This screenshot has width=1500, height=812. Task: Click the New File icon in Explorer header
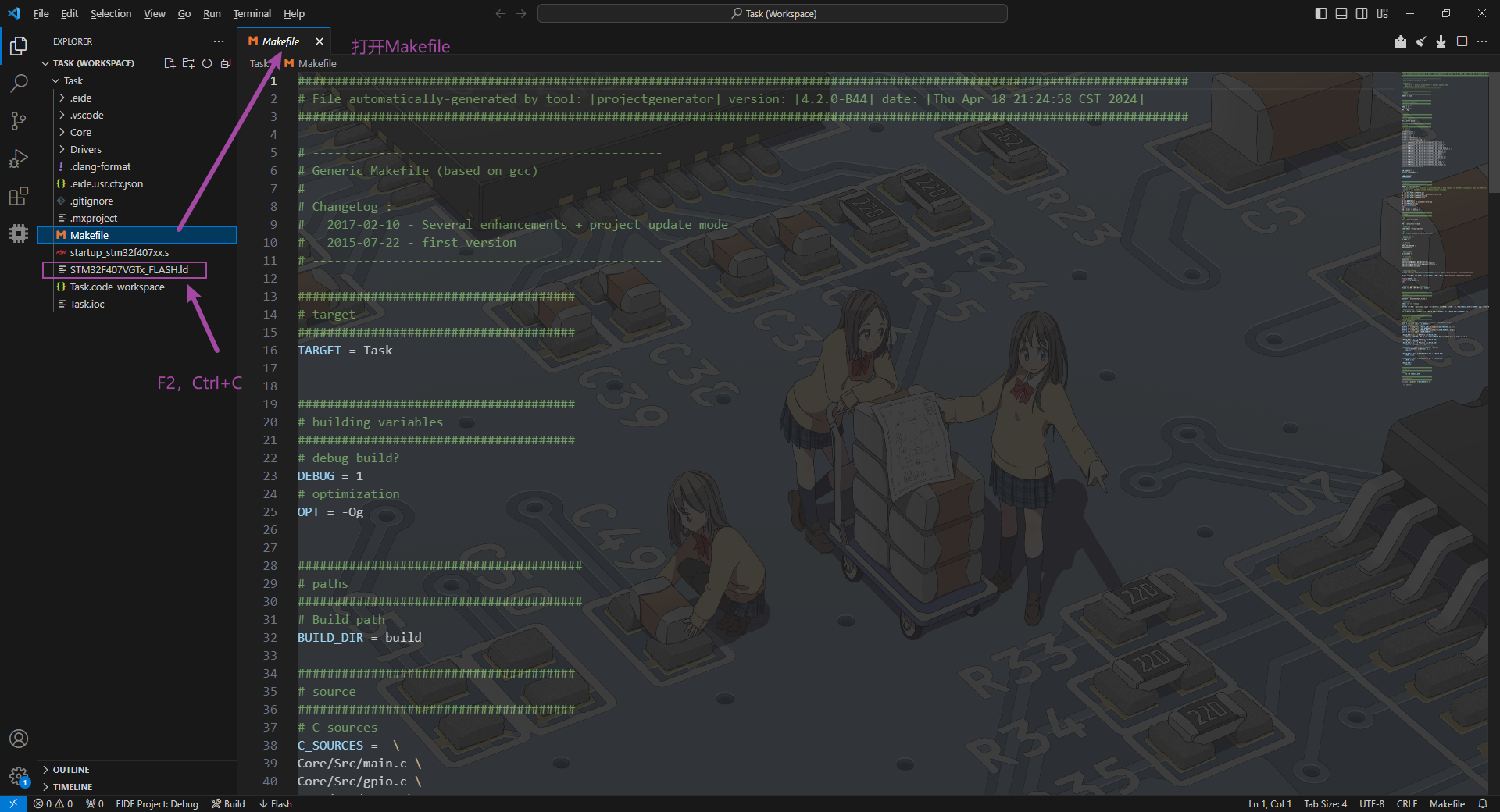pyautogui.click(x=169, y=63)
